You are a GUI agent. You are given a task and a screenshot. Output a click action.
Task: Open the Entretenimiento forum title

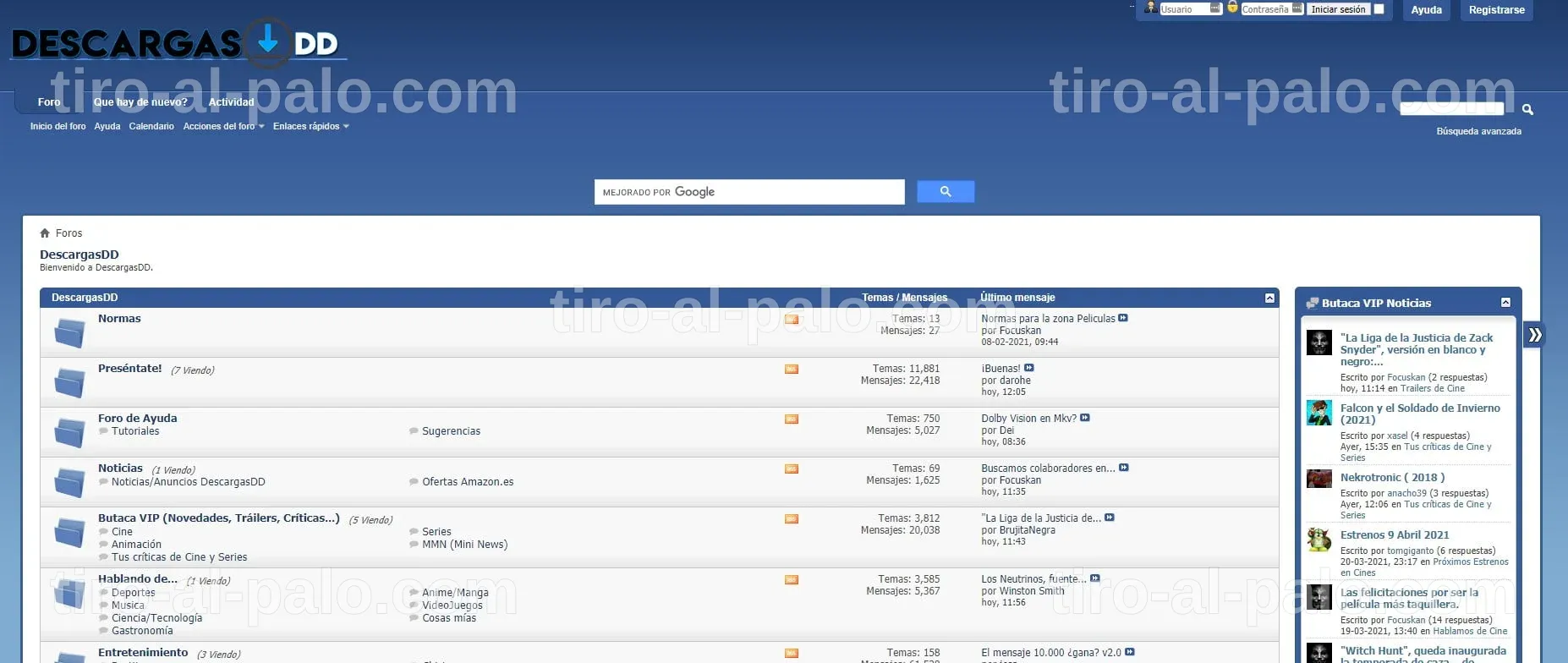(143, 653)
